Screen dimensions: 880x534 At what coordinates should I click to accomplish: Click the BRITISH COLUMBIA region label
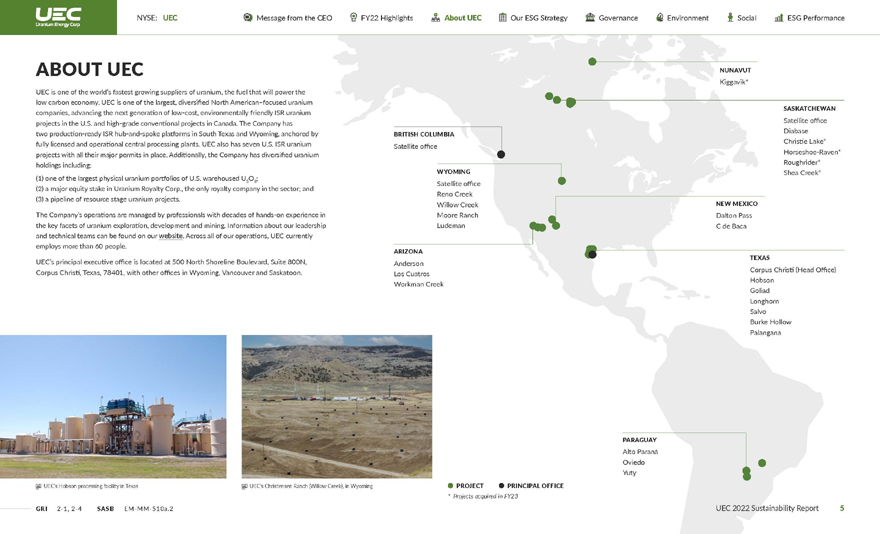424,134
